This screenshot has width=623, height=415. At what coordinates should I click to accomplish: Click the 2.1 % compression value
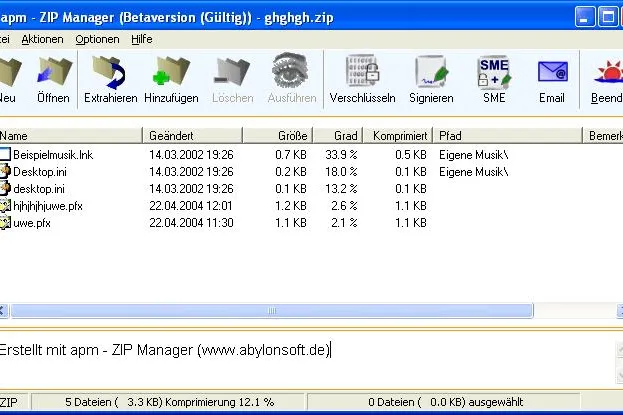pyautogui.click(x=344, y=223)
